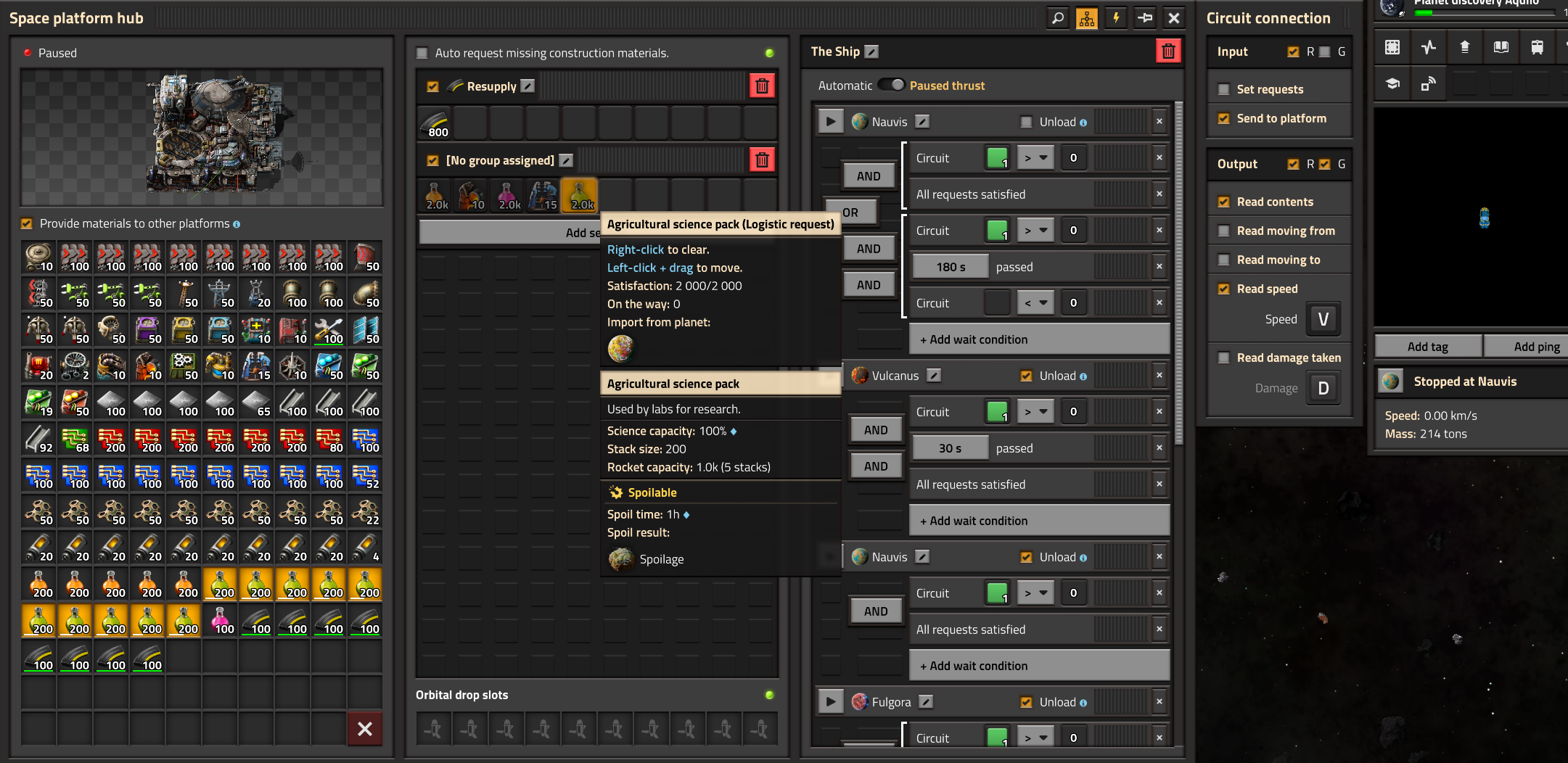Delete The Ship with the red trash icon
The width and height of the screenshot is (1568, 763).
1168,51
